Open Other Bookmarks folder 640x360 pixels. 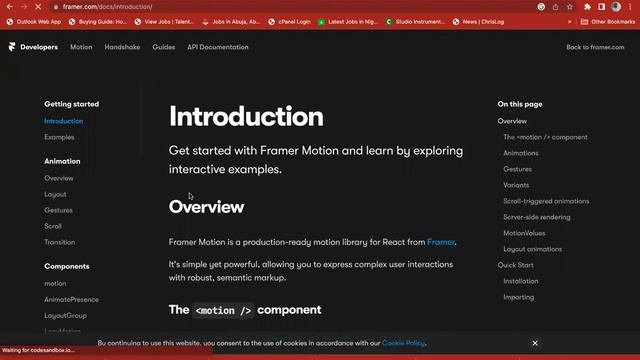click(x=608, y=22)
